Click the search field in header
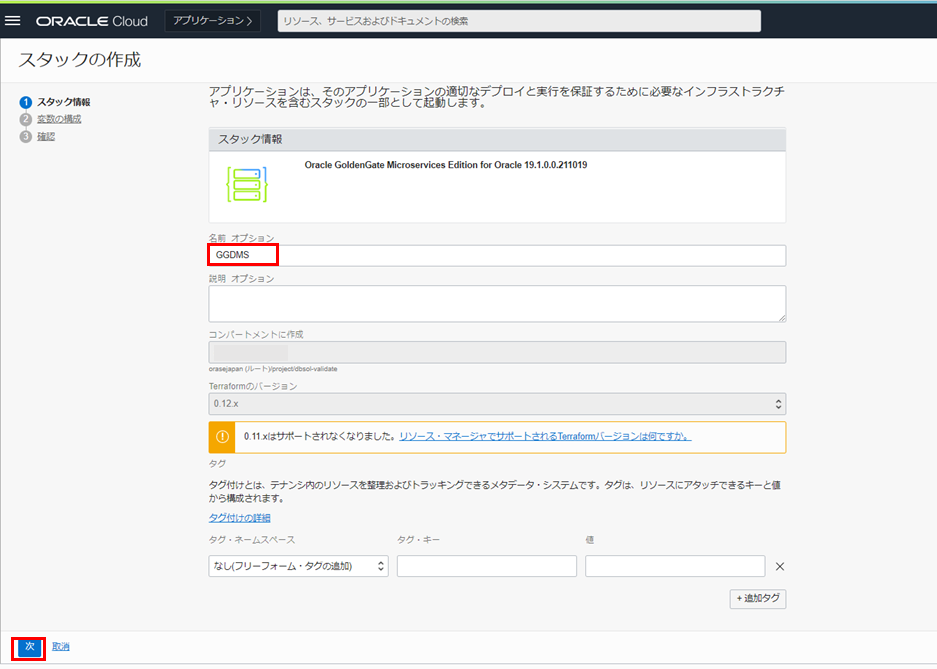This screenshot has width=937, height=669. (519, 21)
